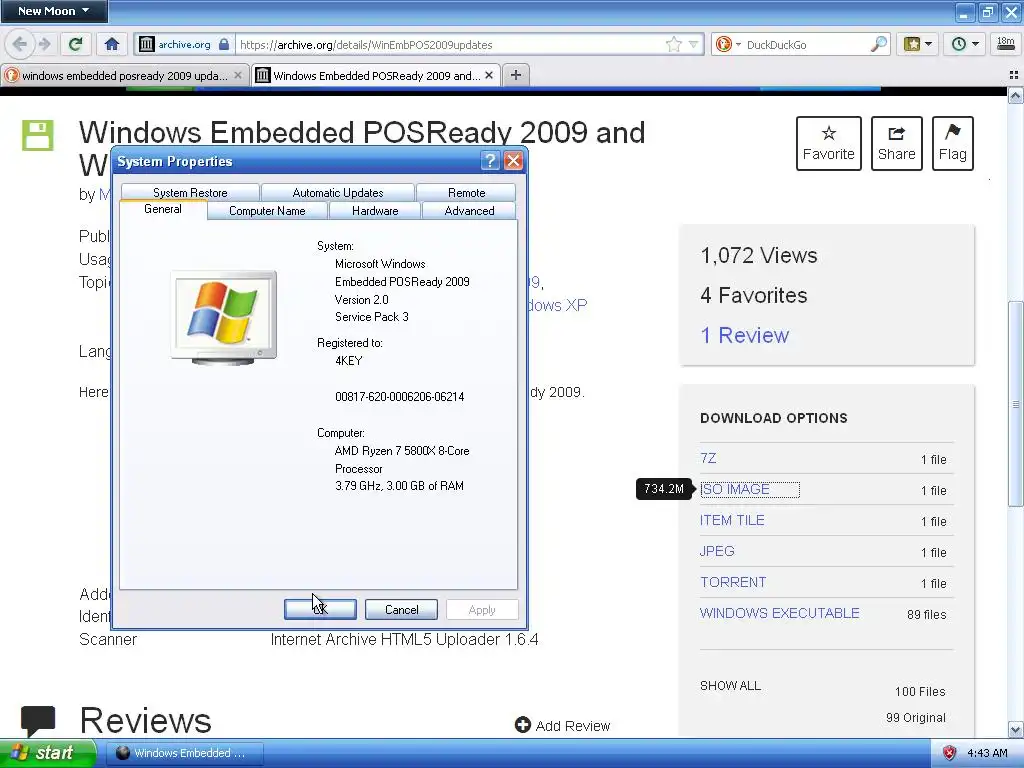
Task: Click the '1,072 Views' text
Action: 759,255
